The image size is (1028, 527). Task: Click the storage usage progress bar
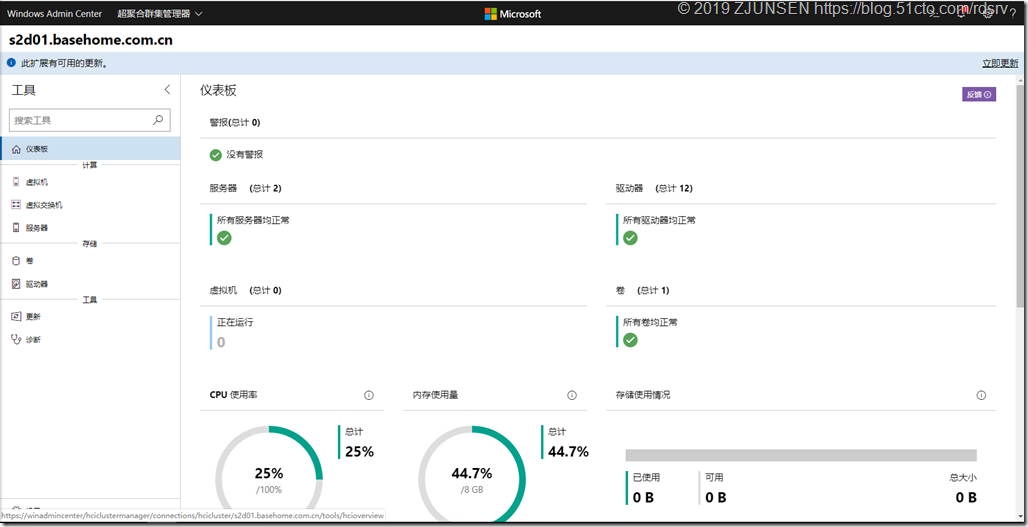[x=801, y=455]
